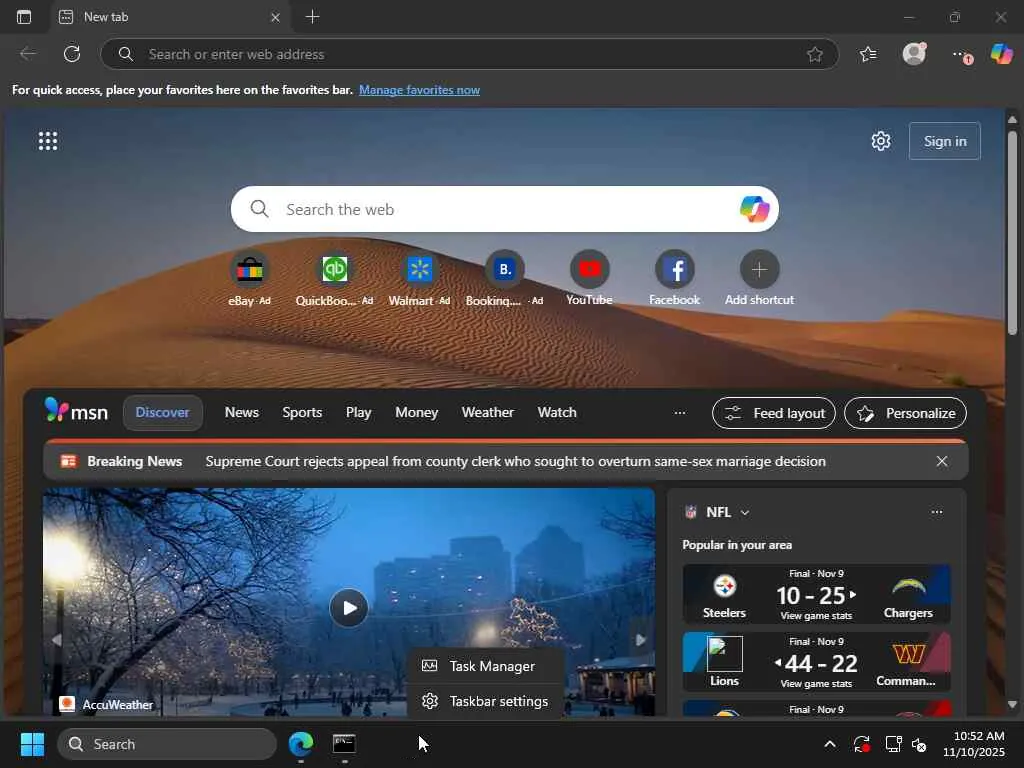This screenshot has width=1024, height=768.
Task: Click the taskbar Search box
Action: [x=167, y=744]
